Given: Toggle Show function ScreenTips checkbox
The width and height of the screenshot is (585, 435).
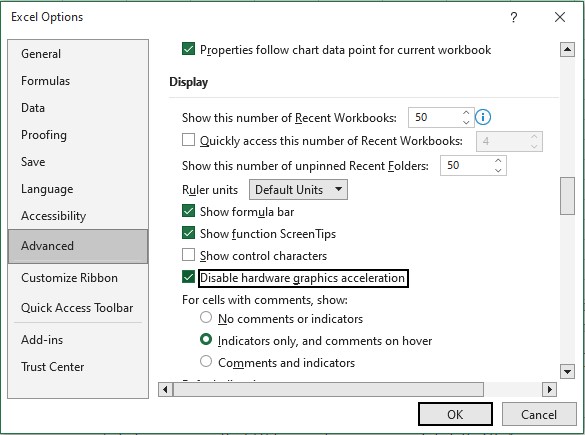Looking at the screenshot, I should (x=188, y=233).
